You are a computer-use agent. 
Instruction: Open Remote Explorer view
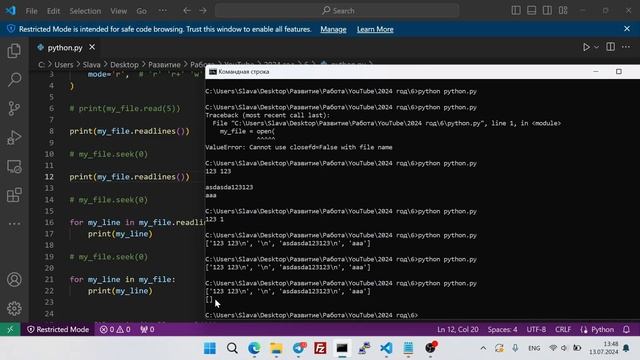coord(14,167)
